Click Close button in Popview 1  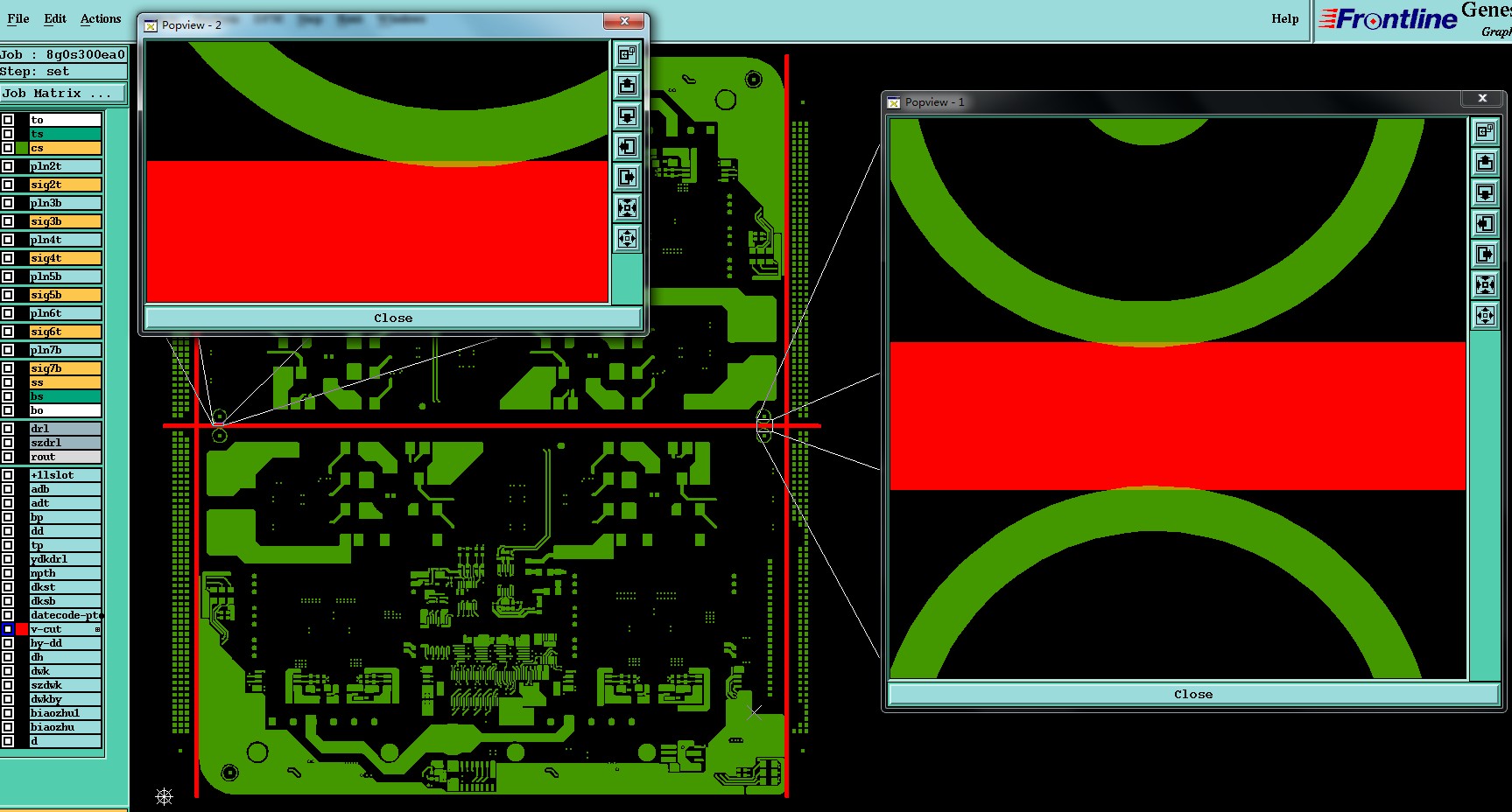click(1192, 694)
